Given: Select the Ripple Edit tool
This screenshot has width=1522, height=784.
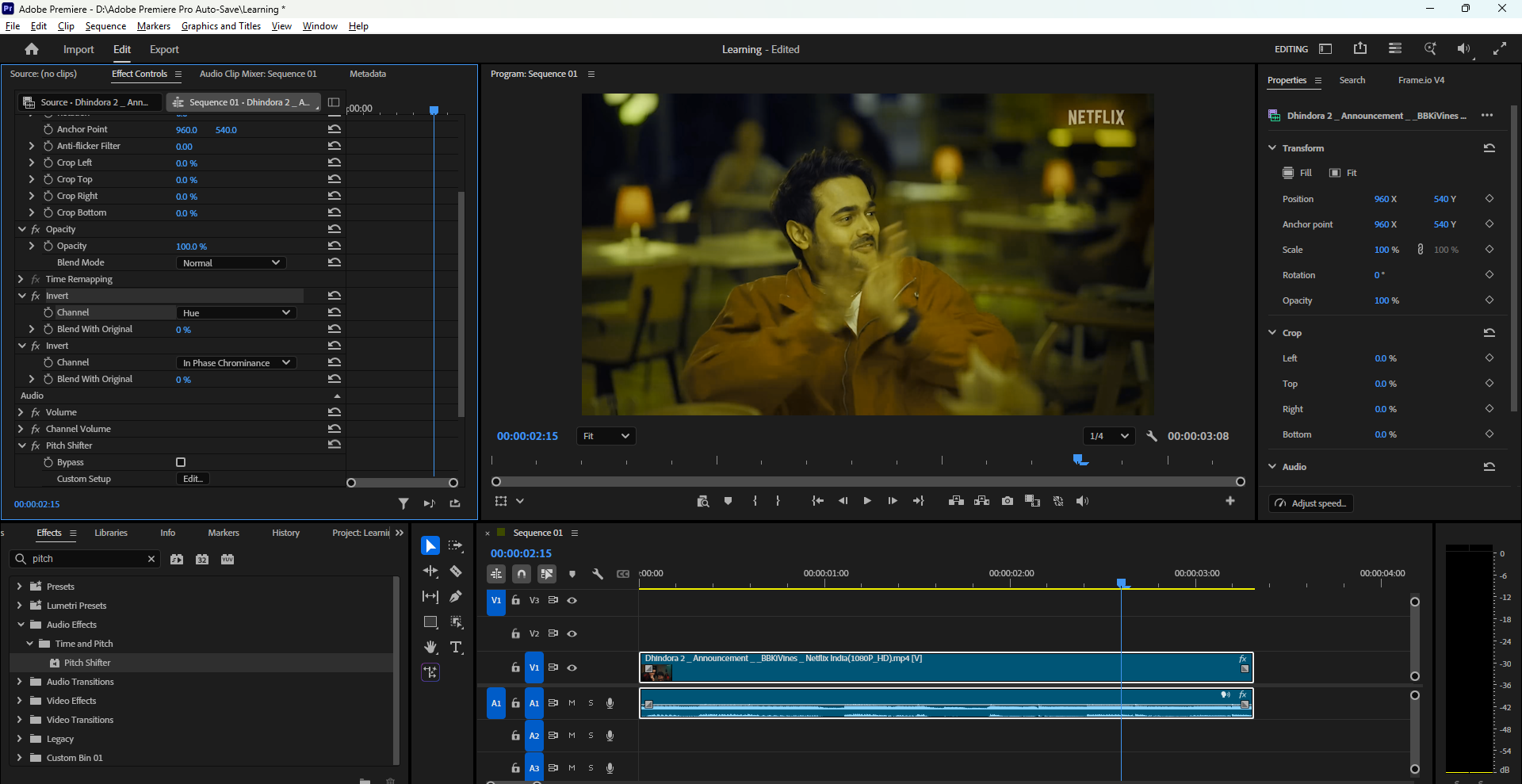Looking at the screenshot, I should 430,571.
